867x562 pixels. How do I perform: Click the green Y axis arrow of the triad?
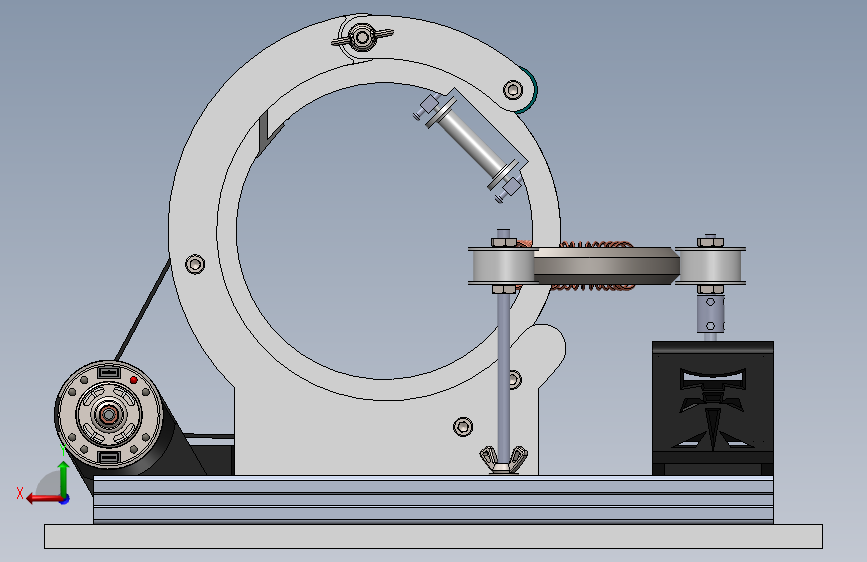click(x=63, y=477)
